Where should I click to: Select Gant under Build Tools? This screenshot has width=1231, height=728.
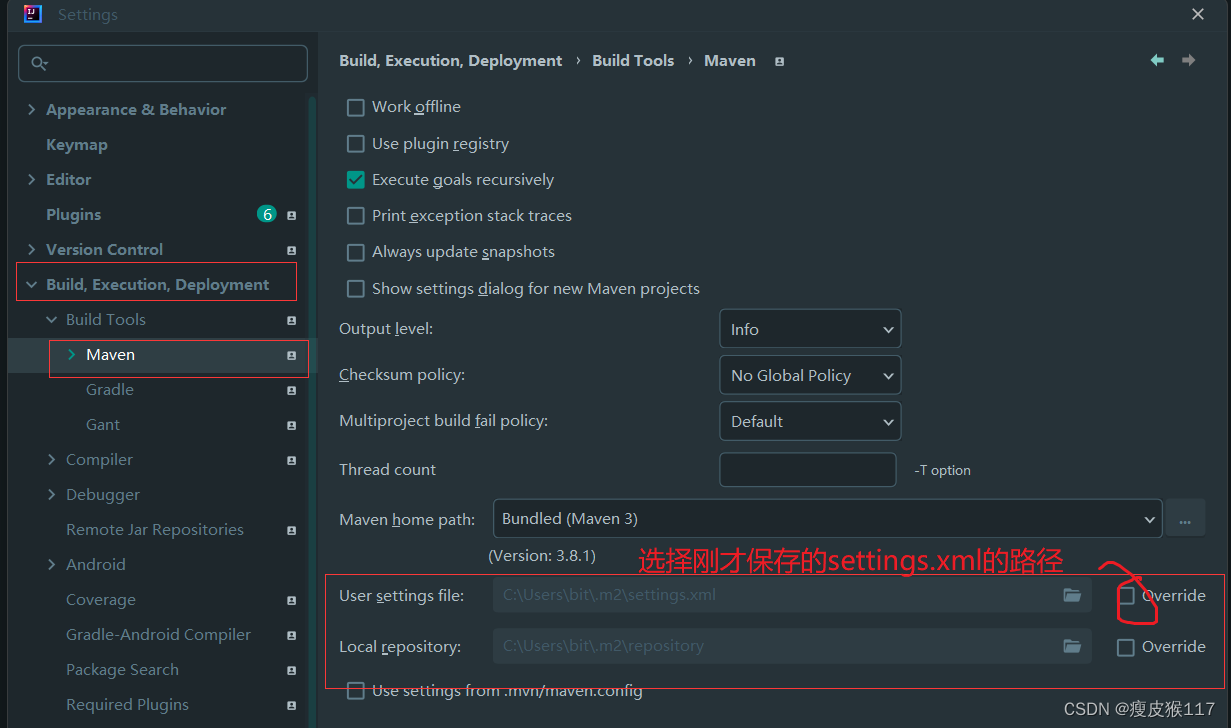click(103, 425)
